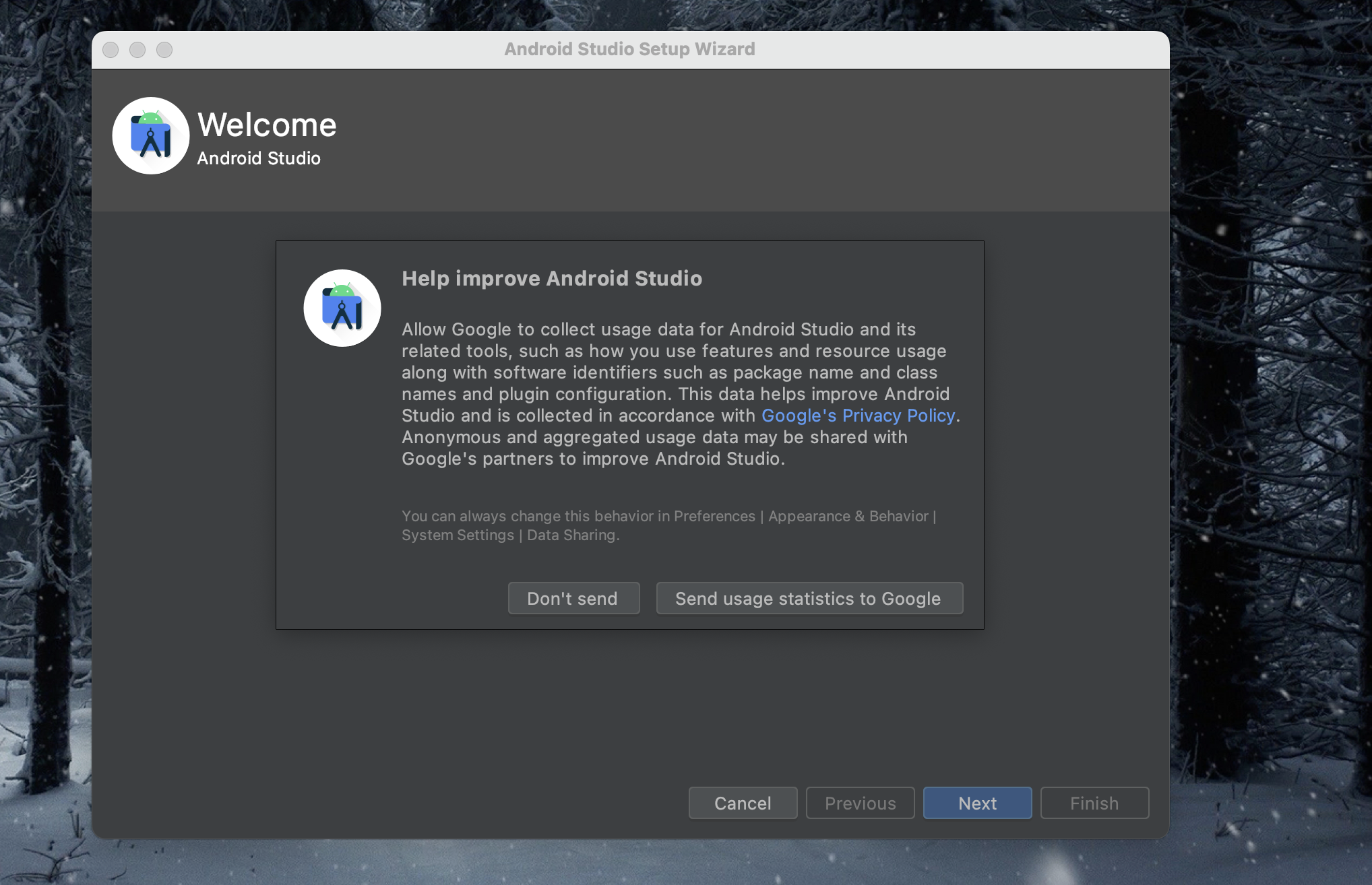Screen dimensions: 1372x885
Task: Close the Setup Wizard window
Action: coord(111,50)
